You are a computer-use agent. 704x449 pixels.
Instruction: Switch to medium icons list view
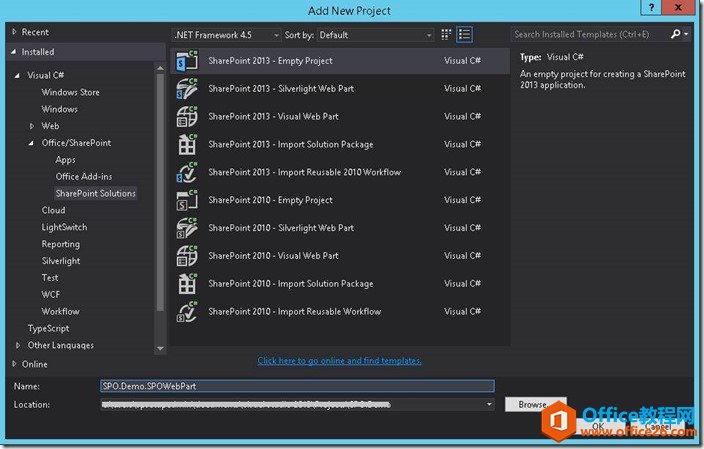[464, 35]
